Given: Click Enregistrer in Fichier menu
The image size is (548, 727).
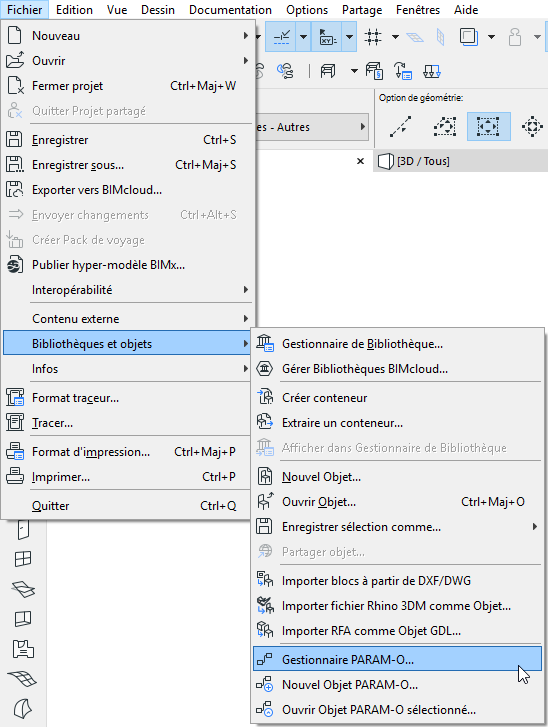Looking at the screenshot, I should click(x=128, y=140).
